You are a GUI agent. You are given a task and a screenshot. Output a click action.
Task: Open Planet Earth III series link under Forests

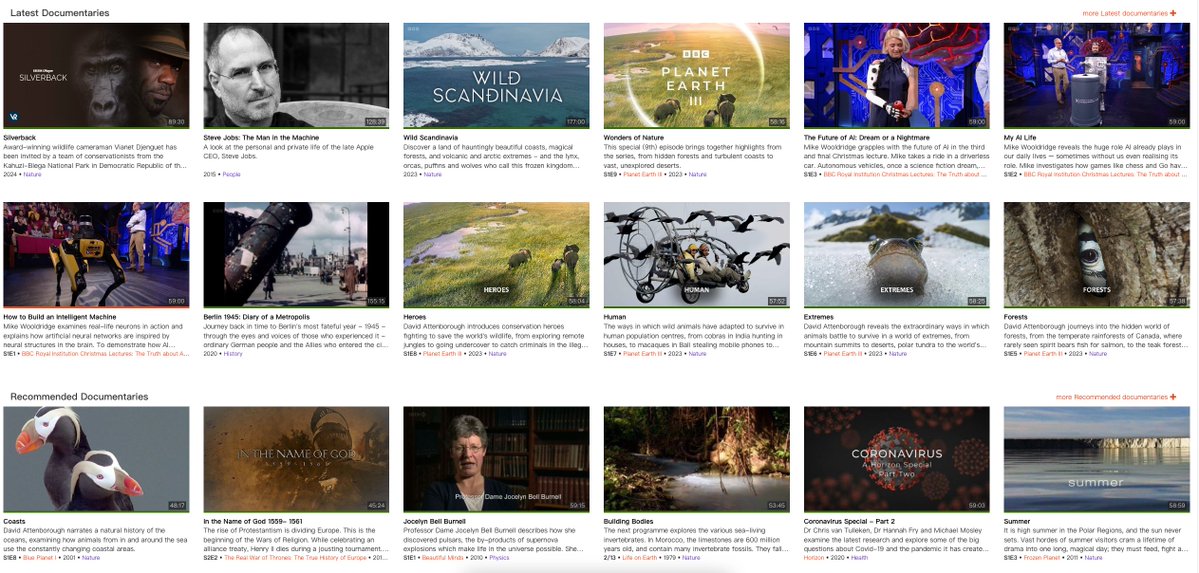(x=1043, y=354)
